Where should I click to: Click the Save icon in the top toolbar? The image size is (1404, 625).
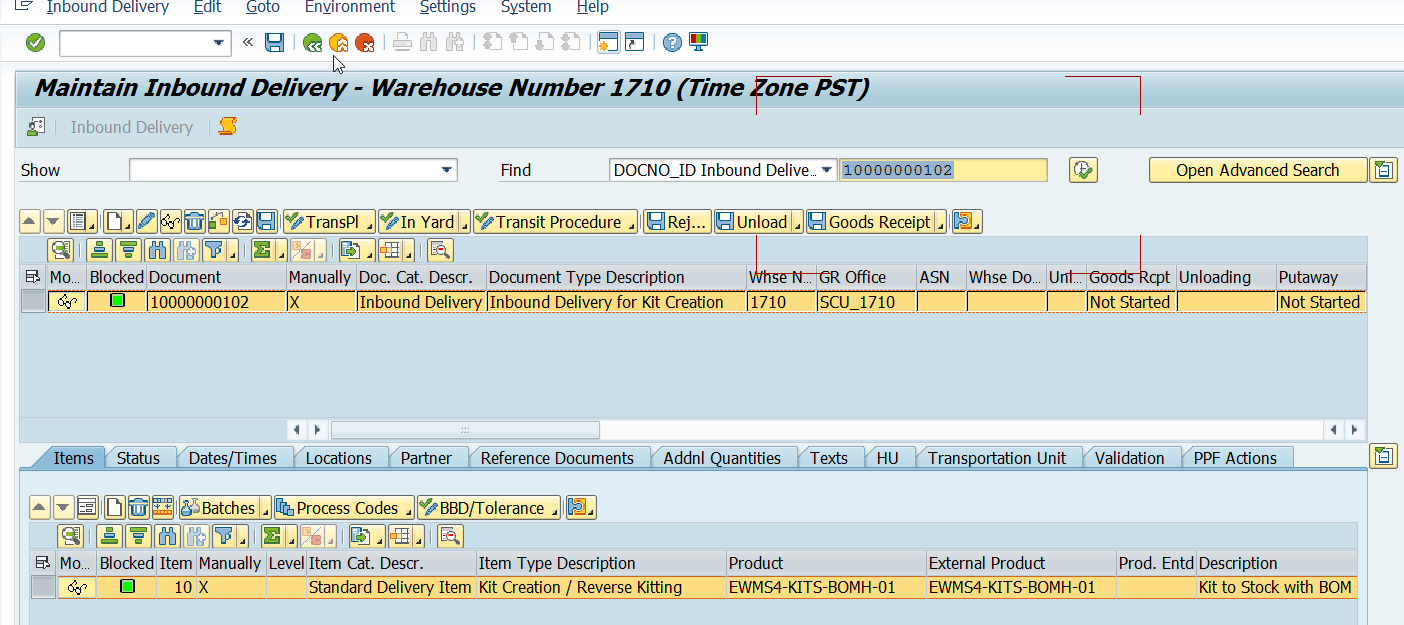tap(275, 42)
